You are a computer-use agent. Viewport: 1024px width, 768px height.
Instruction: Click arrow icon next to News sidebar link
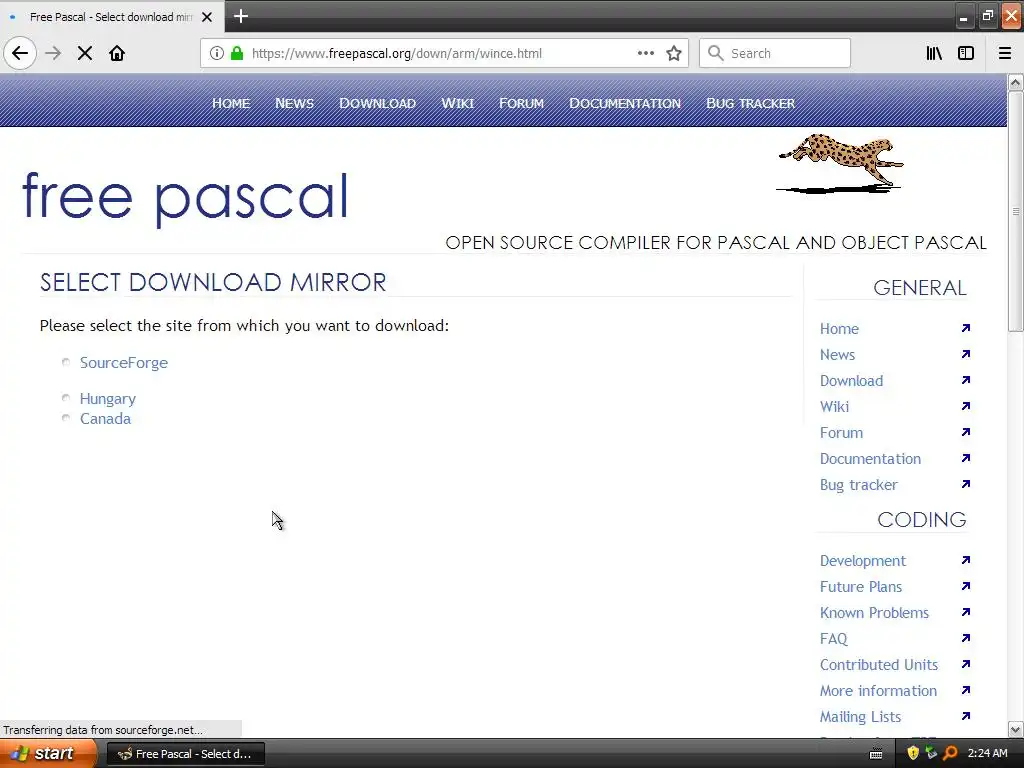click(966, 354)
